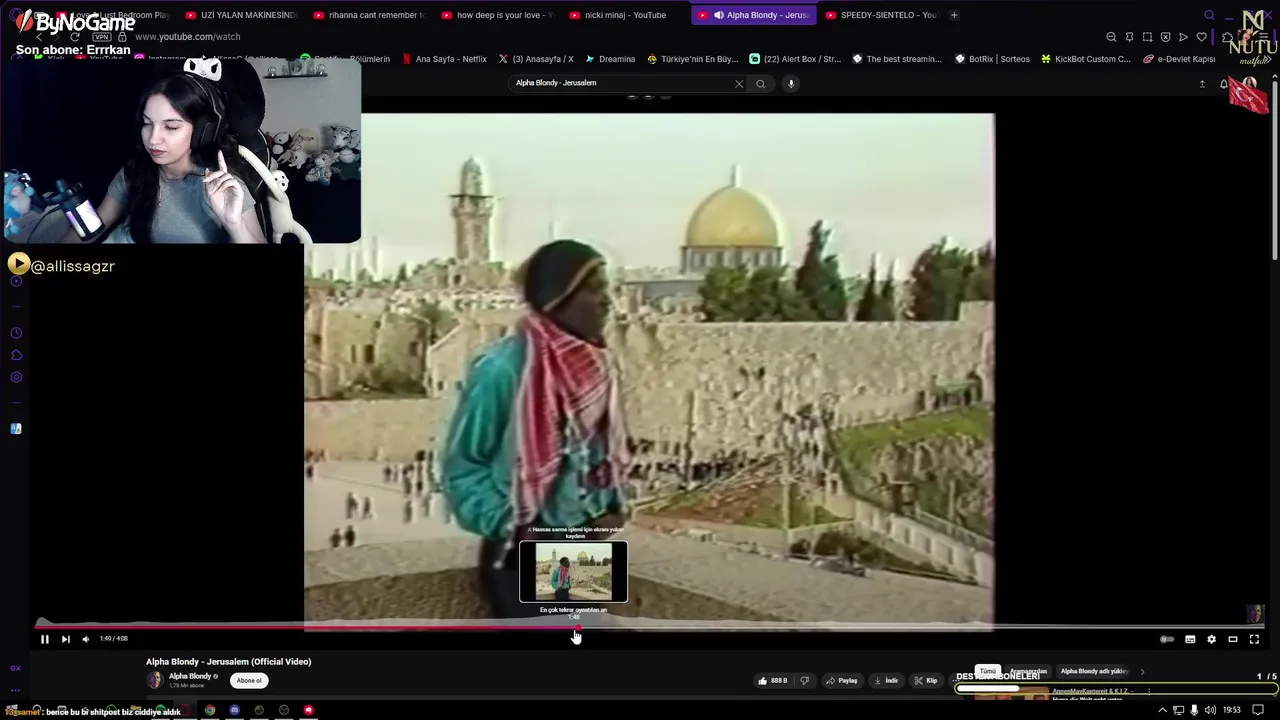Start voice search with microphone
Image resolution: width=1280 pixels, height=720 pixels.
coord(791,84)
